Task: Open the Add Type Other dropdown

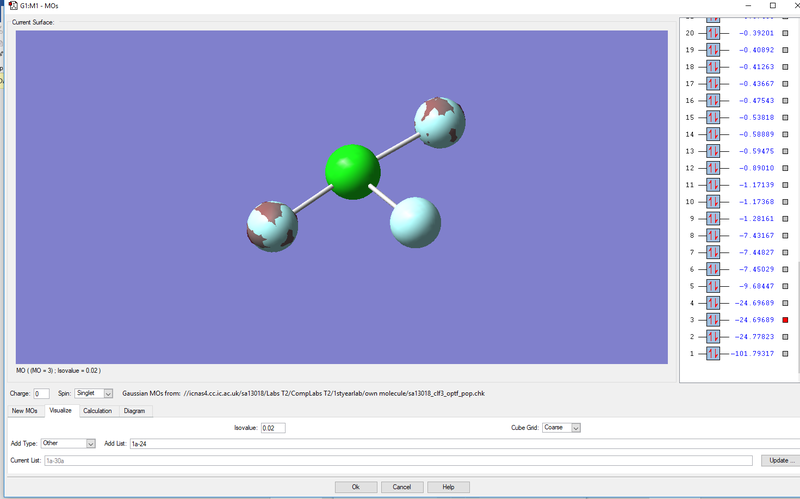Action: (90, 443)
